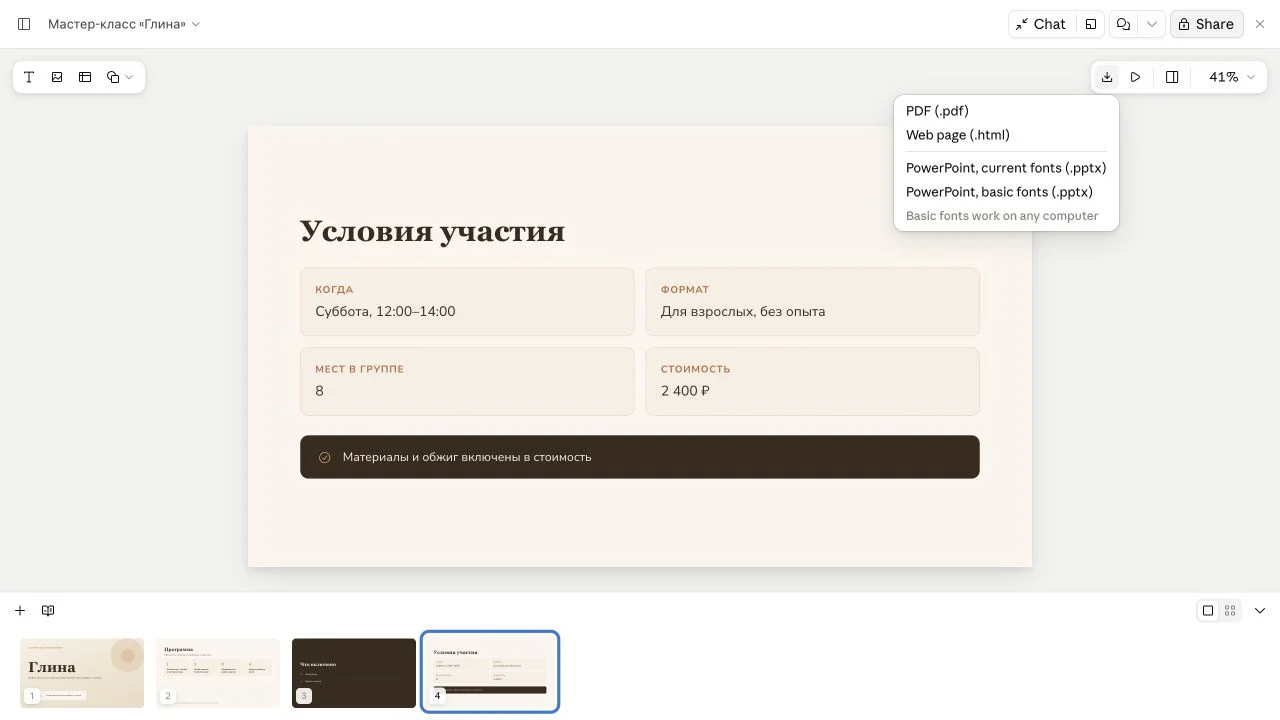Open the speaker notes book icon

48,611
